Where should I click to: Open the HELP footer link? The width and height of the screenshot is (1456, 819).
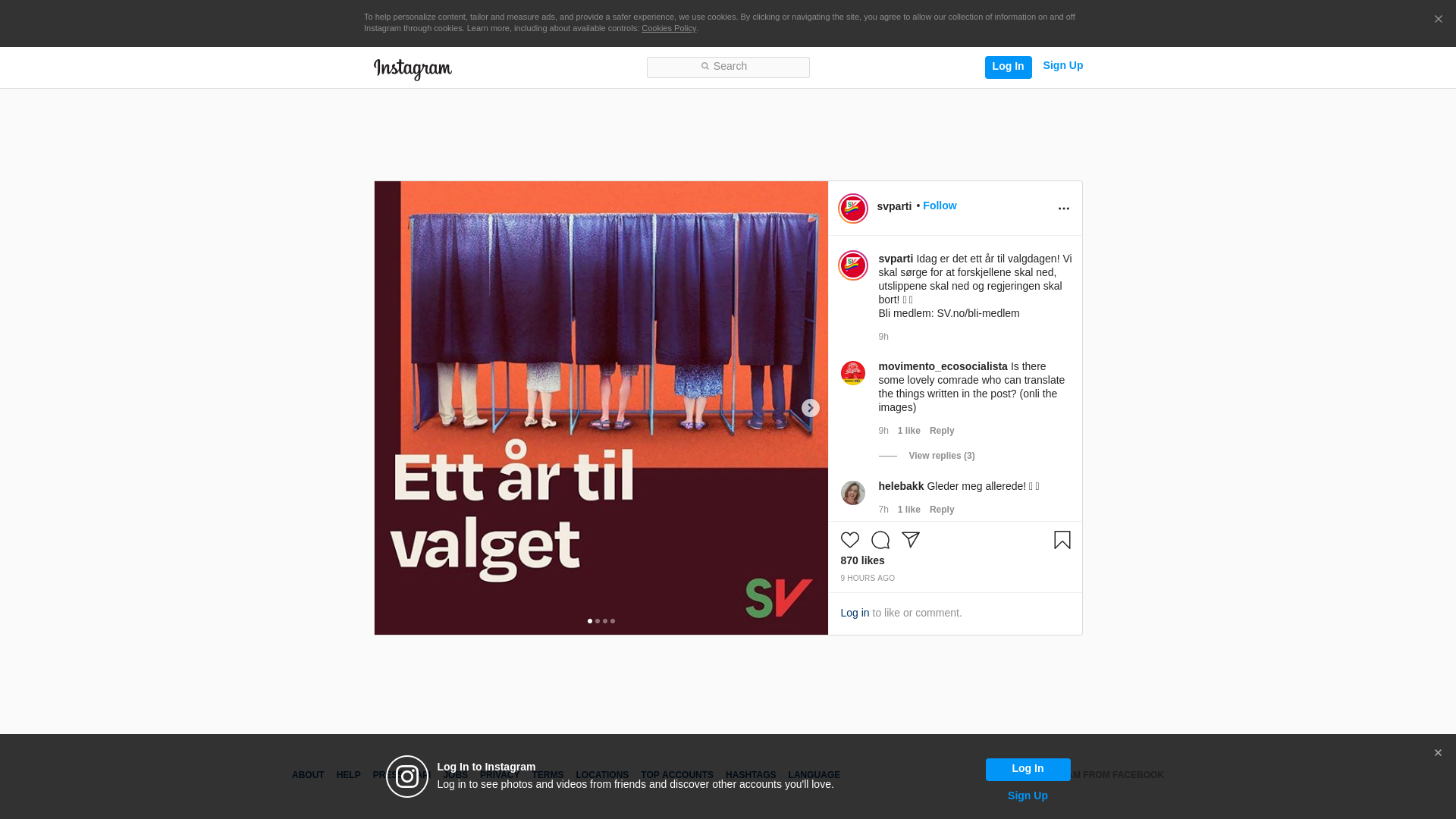point(348,775)
